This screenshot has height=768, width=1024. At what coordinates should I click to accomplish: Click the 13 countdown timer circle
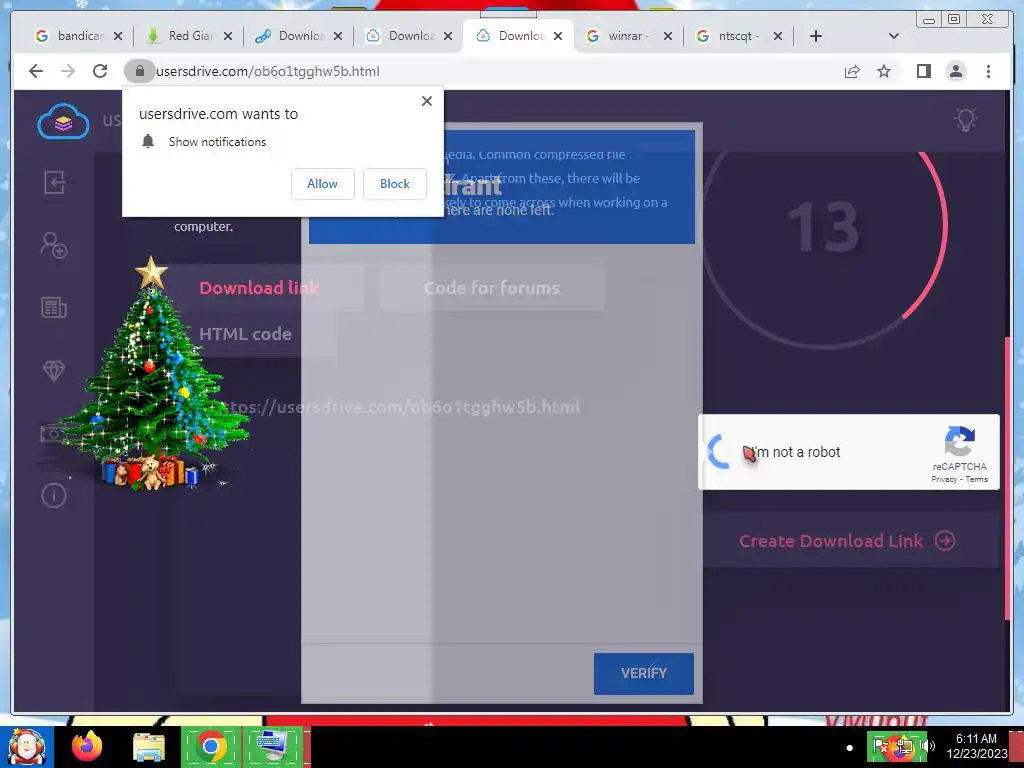coord(824,228)
